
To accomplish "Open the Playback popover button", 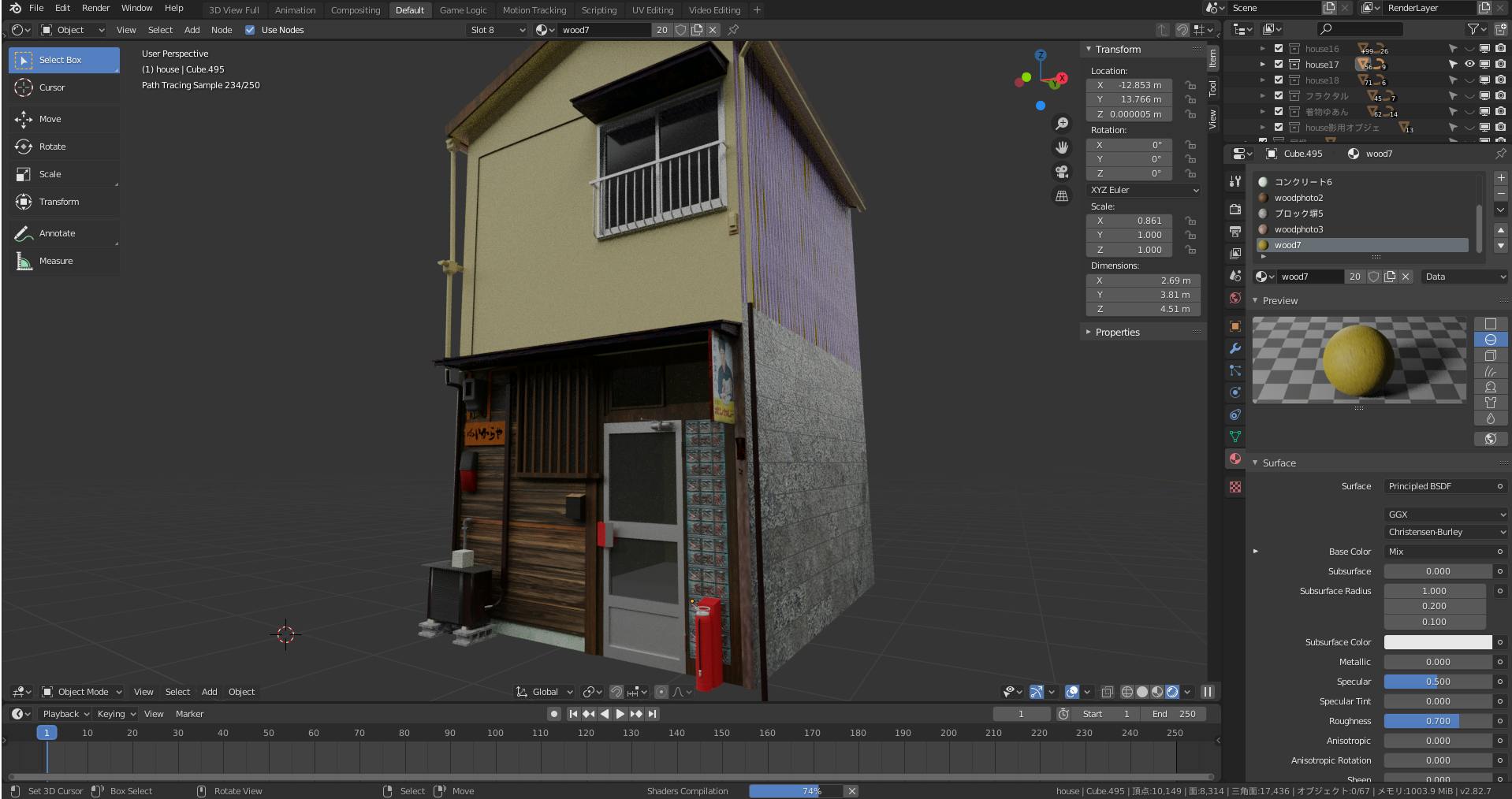I will pos(65,714).
